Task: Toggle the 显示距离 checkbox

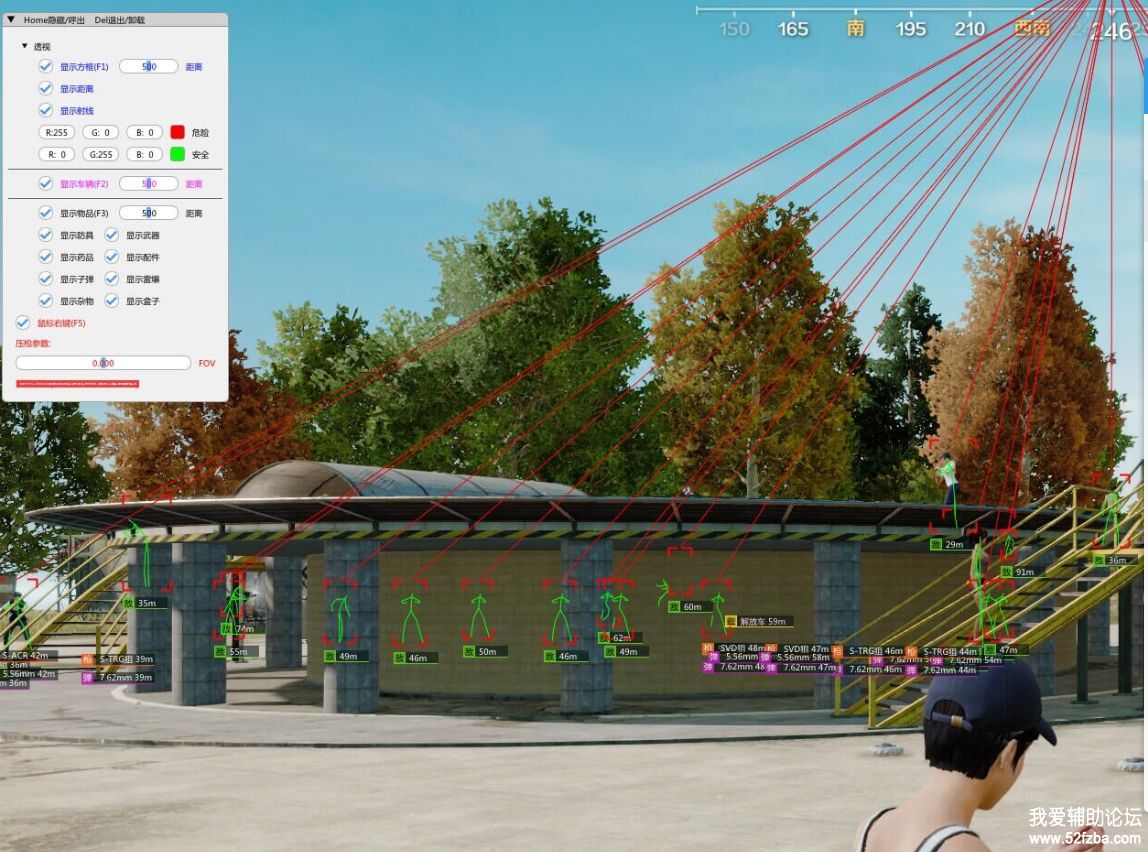Action: [45, 89]
